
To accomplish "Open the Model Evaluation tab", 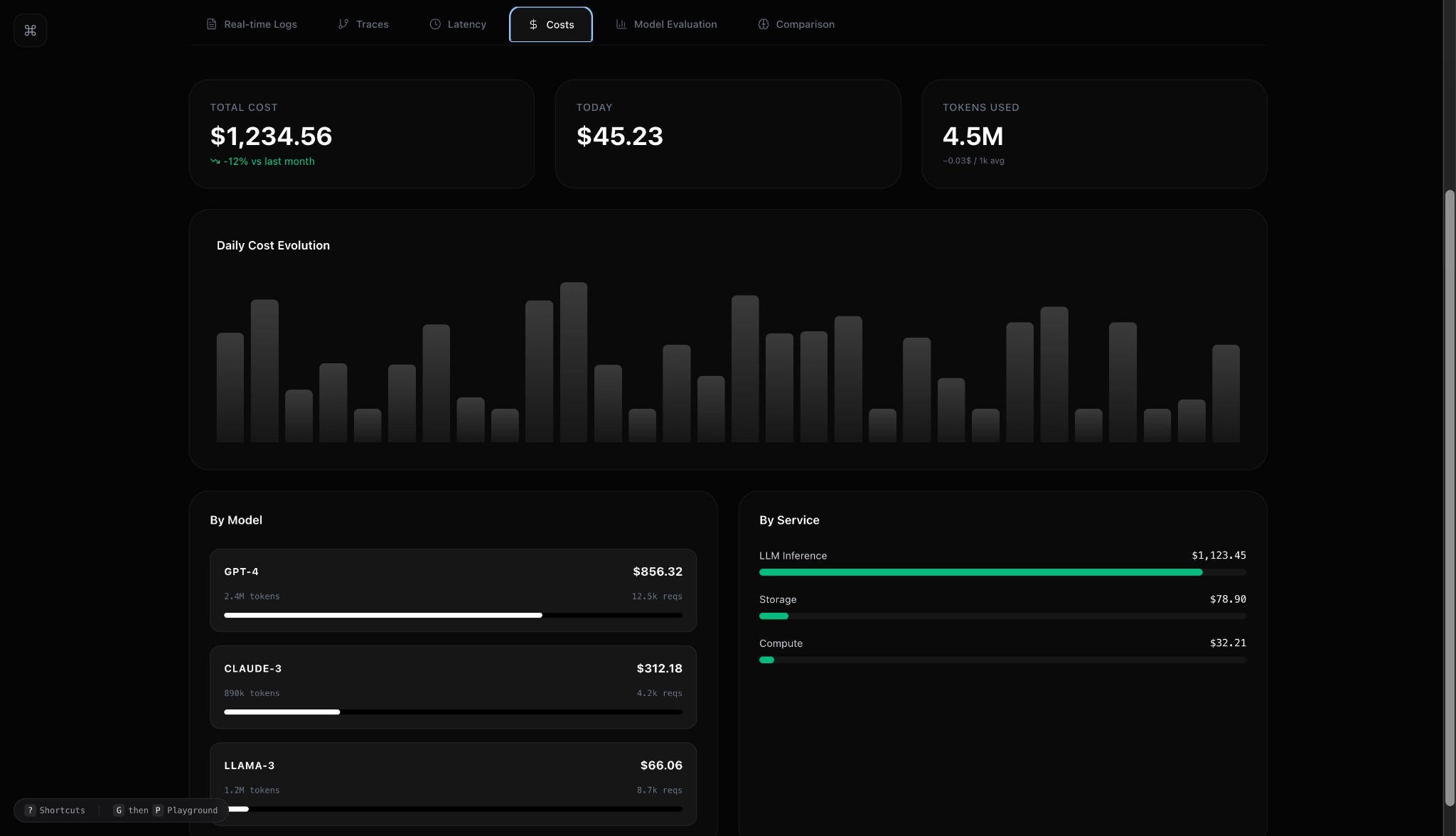I will pos(666,24).
